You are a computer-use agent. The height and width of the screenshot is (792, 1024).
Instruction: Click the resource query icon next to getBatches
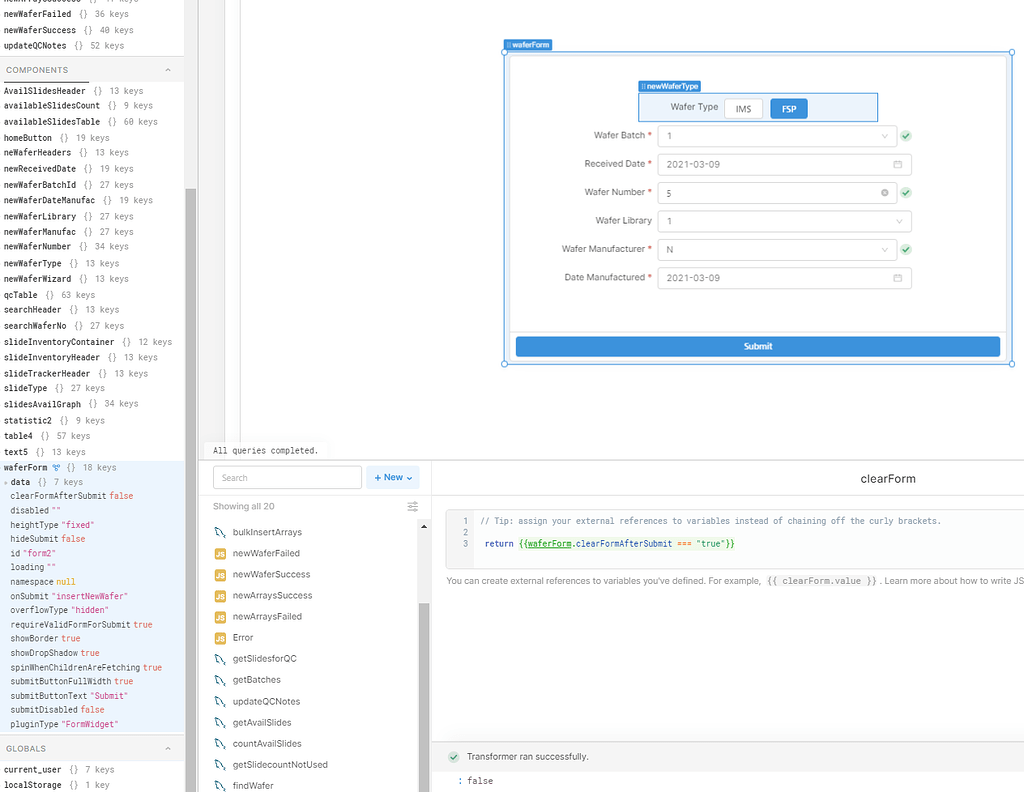[x=222, y=679]
